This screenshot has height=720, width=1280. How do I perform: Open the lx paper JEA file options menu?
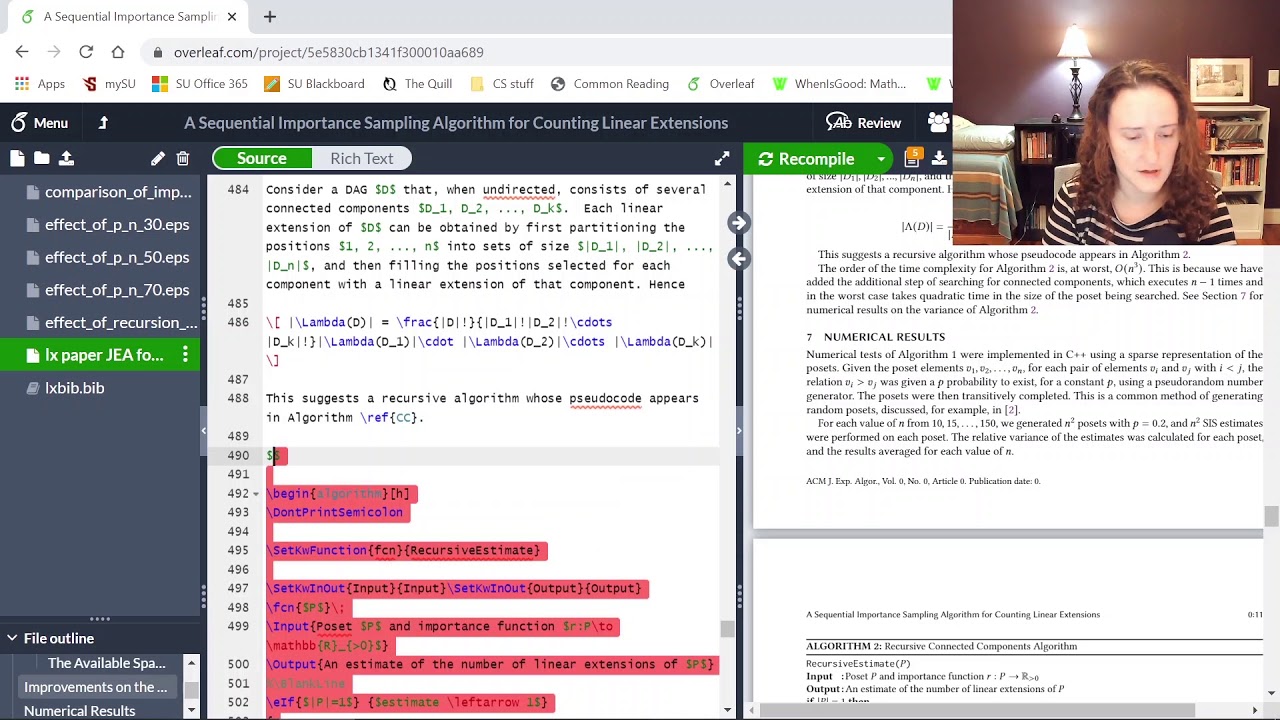point(185,355)
